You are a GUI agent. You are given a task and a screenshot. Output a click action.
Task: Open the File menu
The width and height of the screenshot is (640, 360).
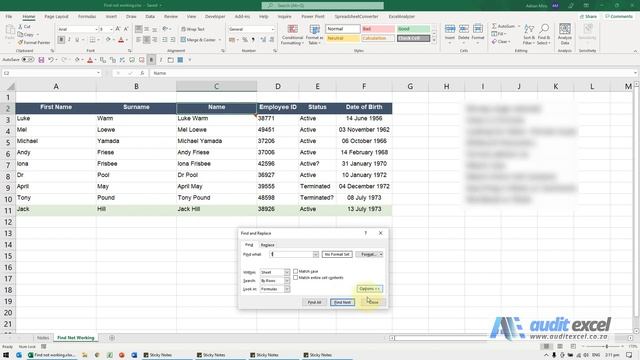(9, 17)
